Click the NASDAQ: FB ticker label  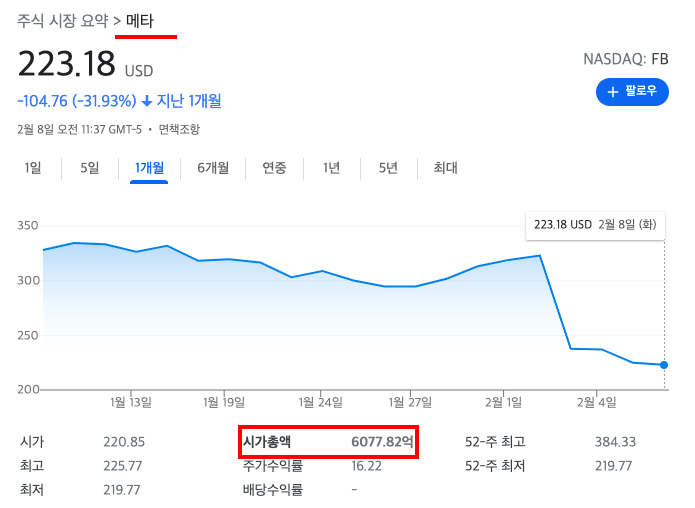pos(625,59)
